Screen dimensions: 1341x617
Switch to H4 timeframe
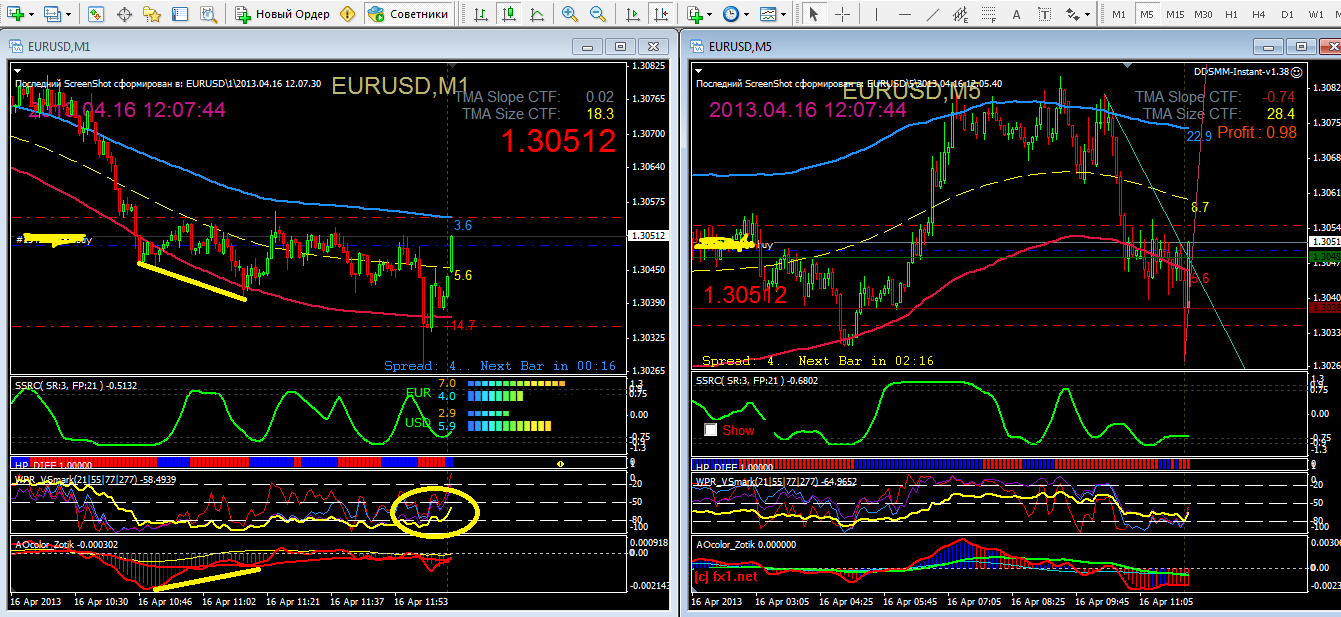[x=1258, y=14]
